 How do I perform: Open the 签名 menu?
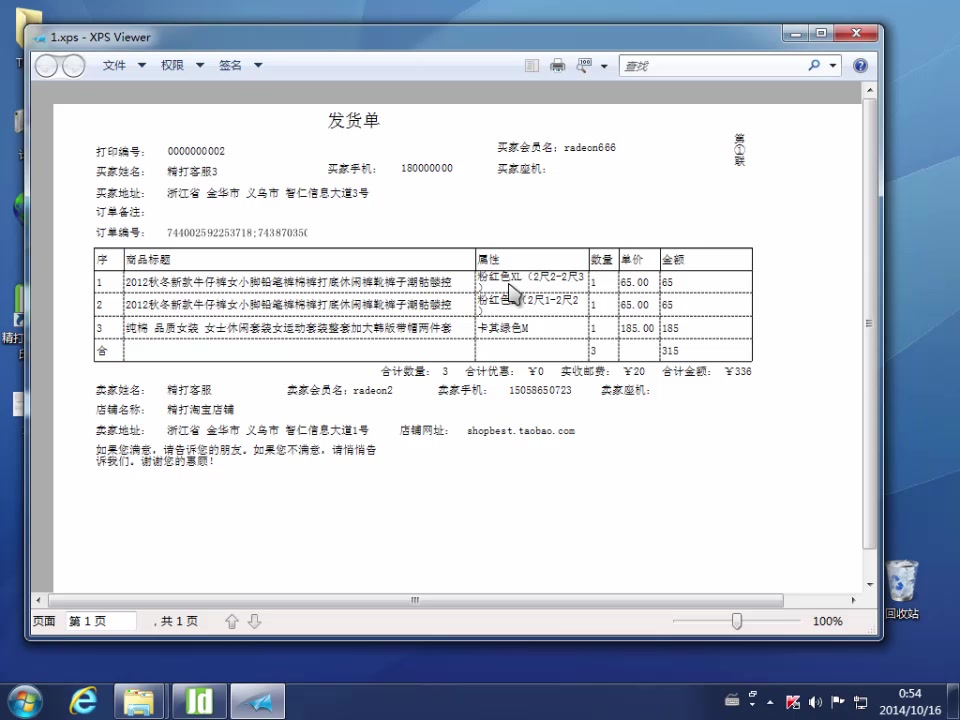click(230, 65)
